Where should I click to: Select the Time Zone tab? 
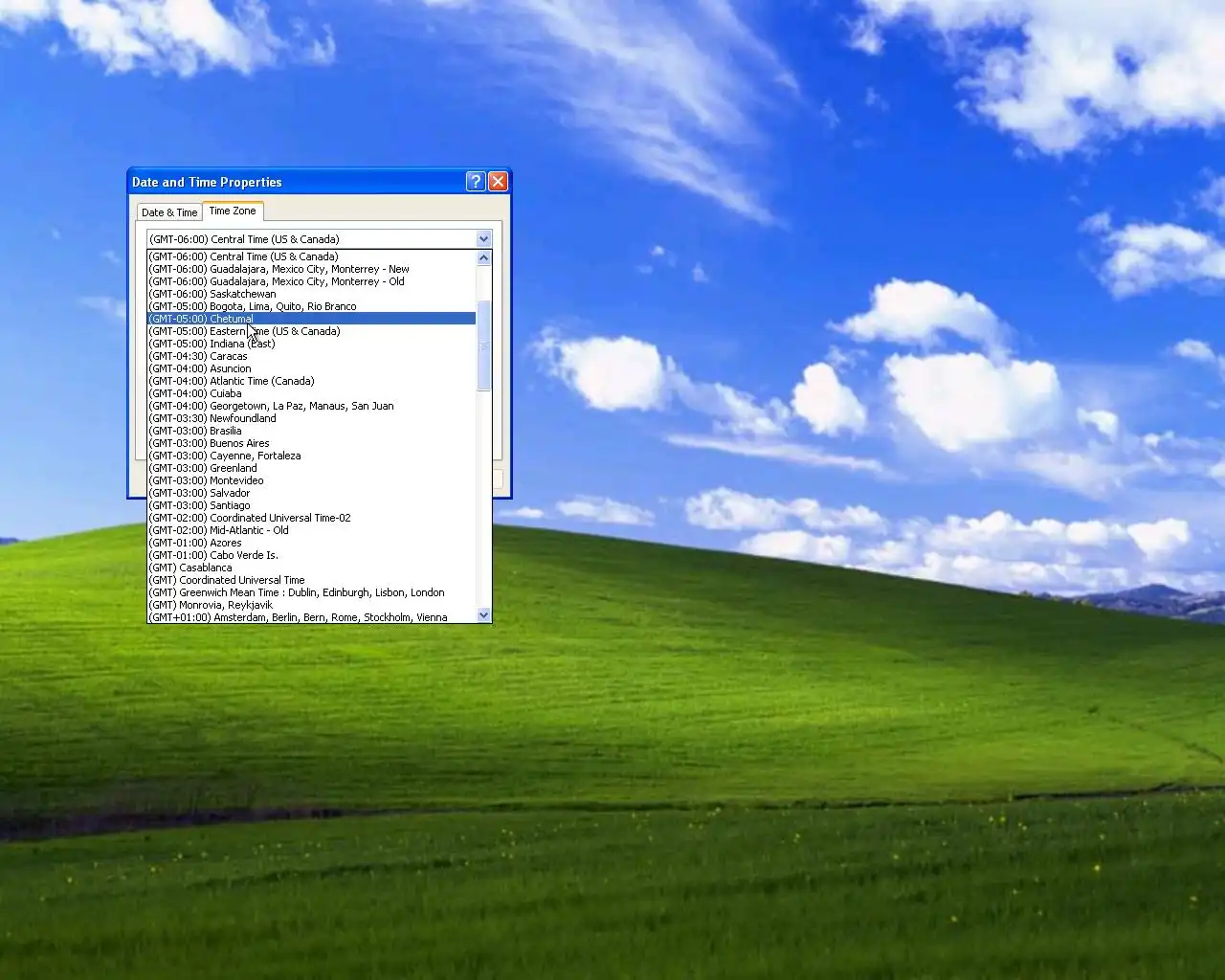click(x=233, y=211)
